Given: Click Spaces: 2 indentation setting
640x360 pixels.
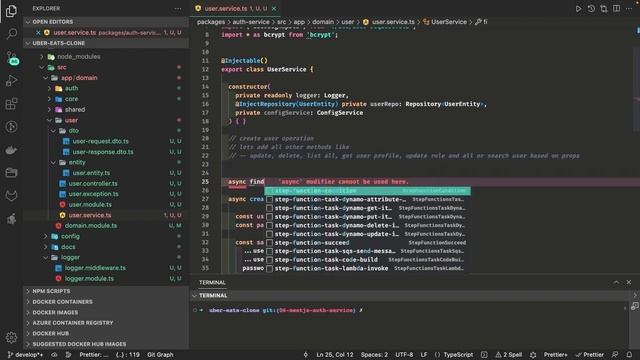Looking at the screenshot, I should [x=374, y=355].
